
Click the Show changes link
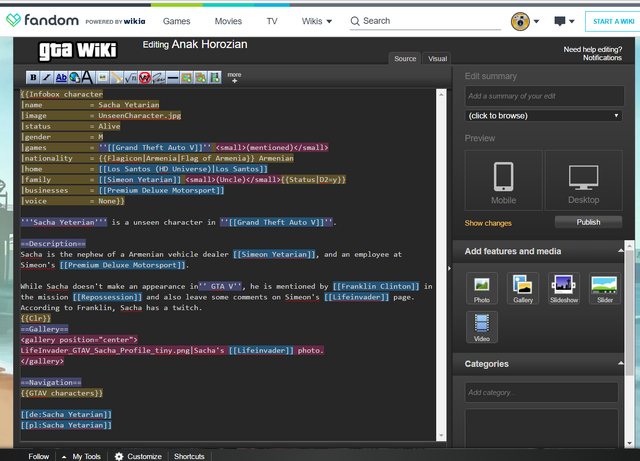coord(488,223)
